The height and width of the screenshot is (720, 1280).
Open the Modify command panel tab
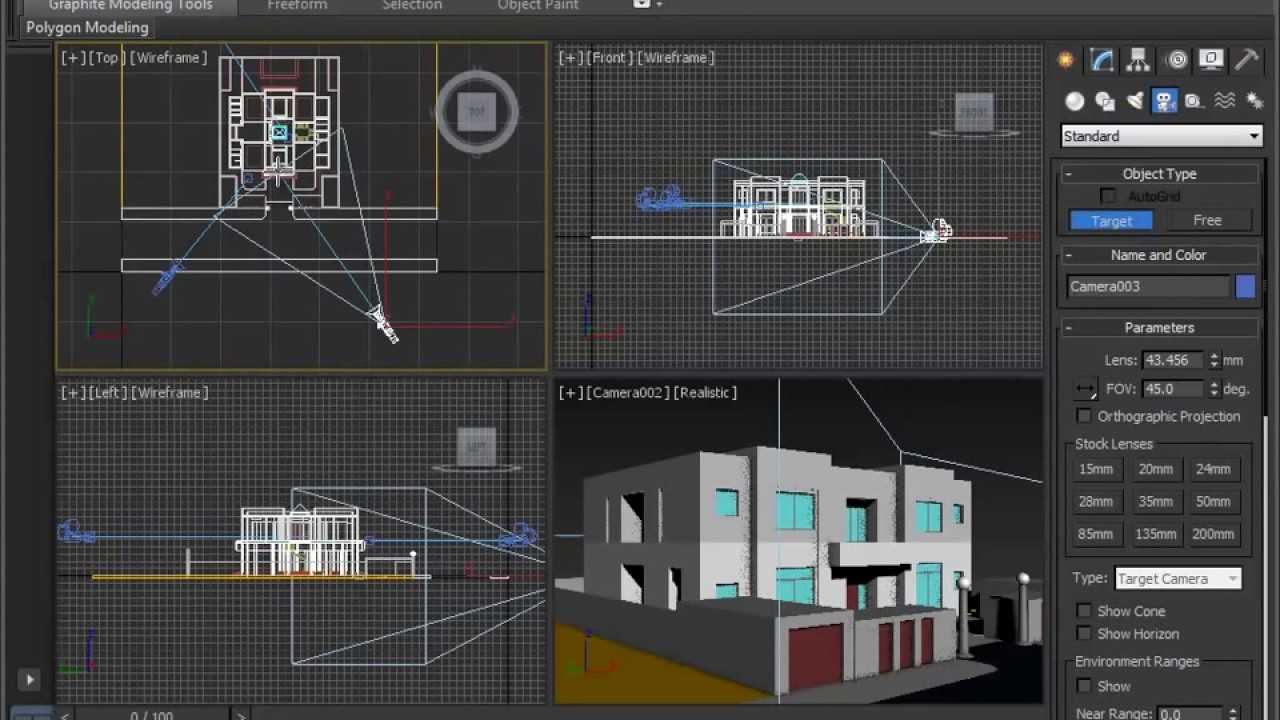point(1102,61)
